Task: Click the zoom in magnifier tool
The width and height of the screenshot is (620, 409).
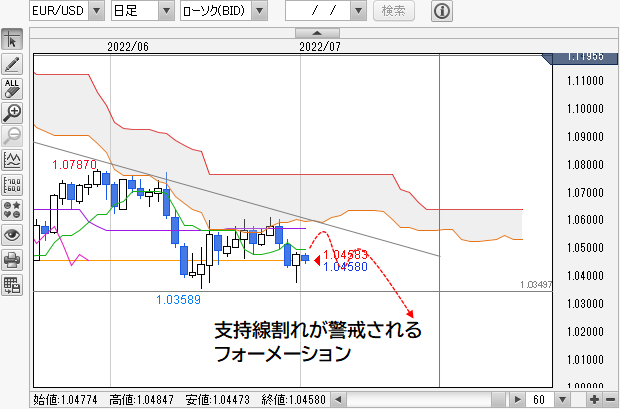Action: point(12,113)
